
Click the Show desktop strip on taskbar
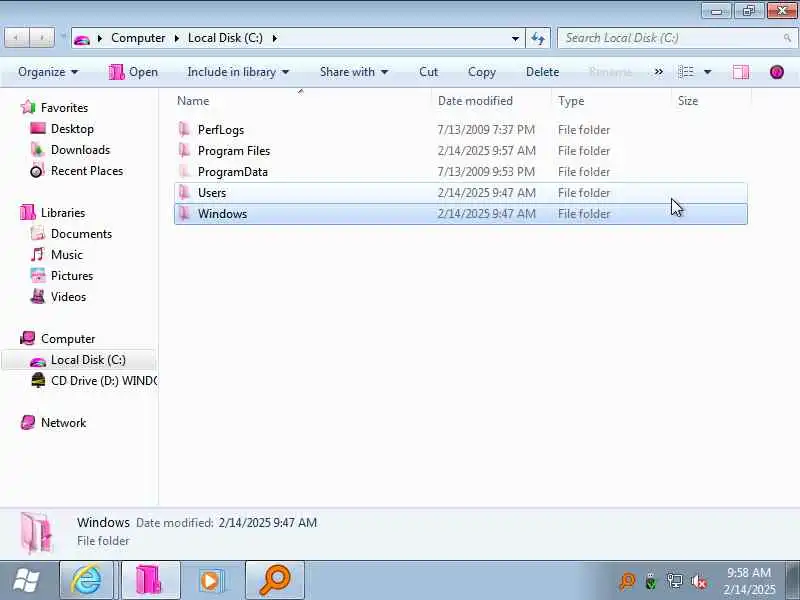click(793, 580)
